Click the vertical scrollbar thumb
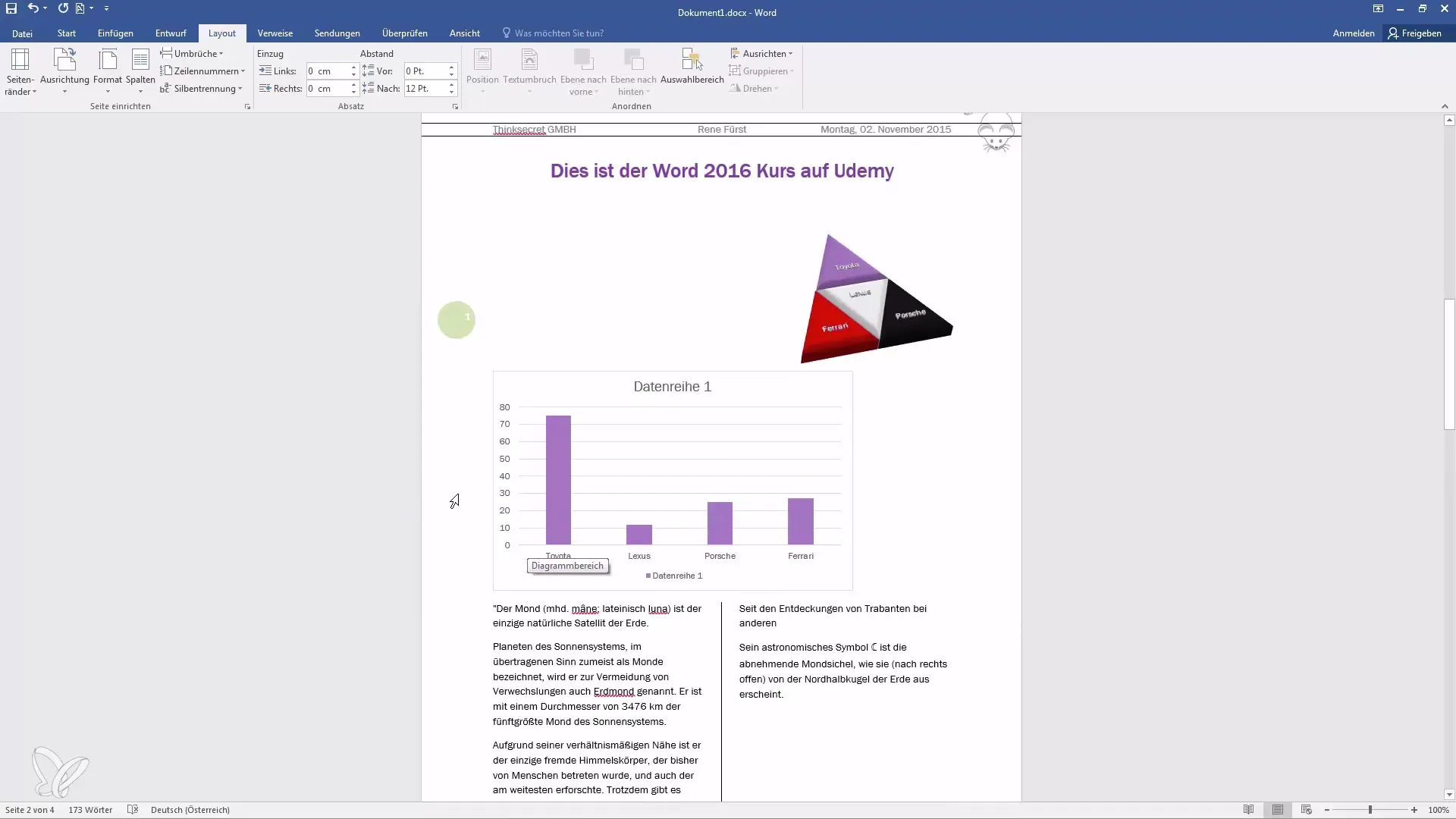This screenshot has width=1456, height=819. (1449, 365)
